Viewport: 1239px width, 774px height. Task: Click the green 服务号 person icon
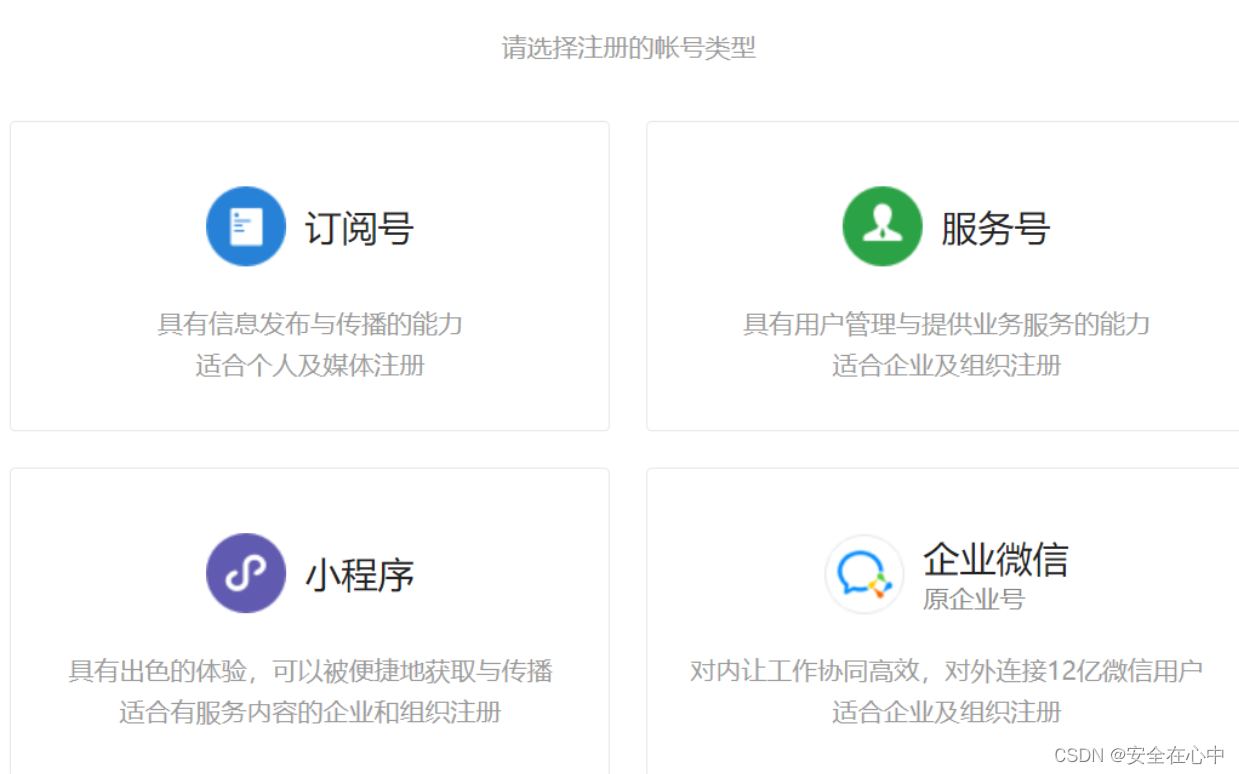[x=882, y=226]
